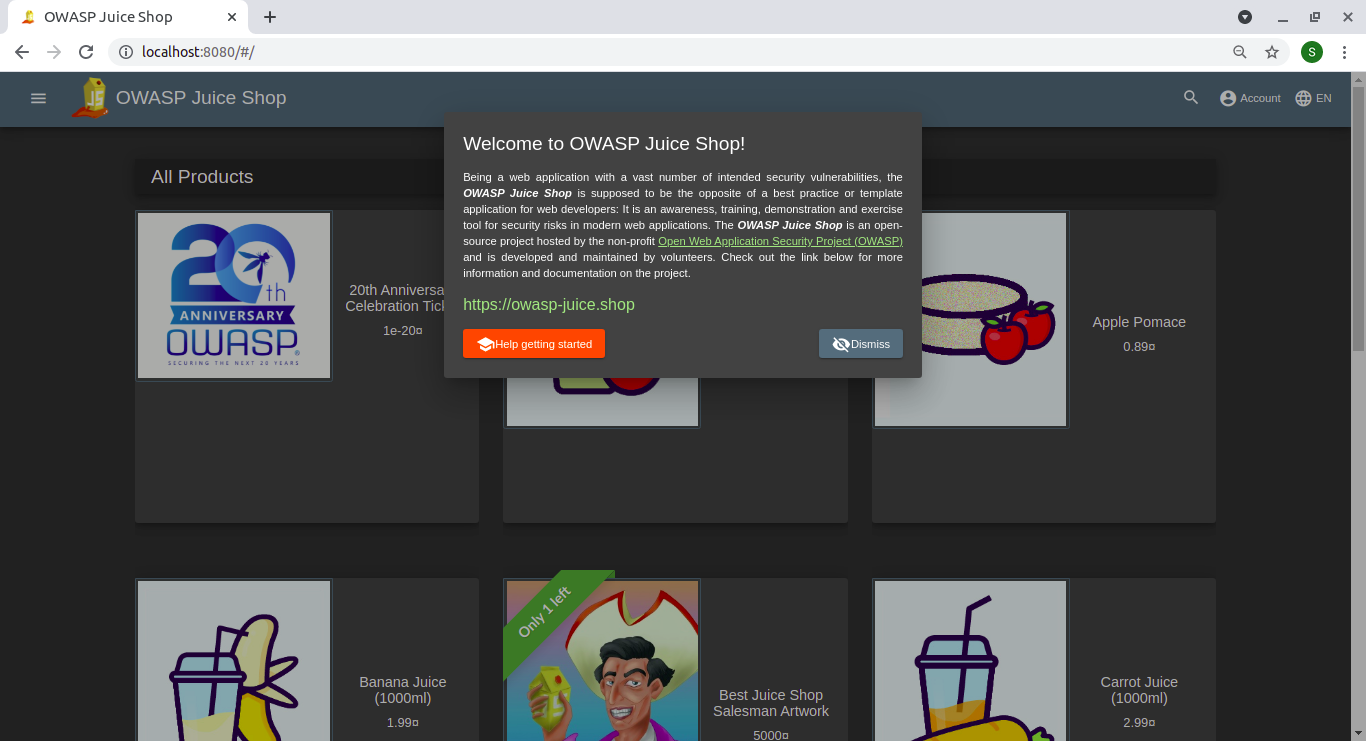Open the hamburger side menu
1366x741 pixels.
pyautogui.click(x=38, y=98)
